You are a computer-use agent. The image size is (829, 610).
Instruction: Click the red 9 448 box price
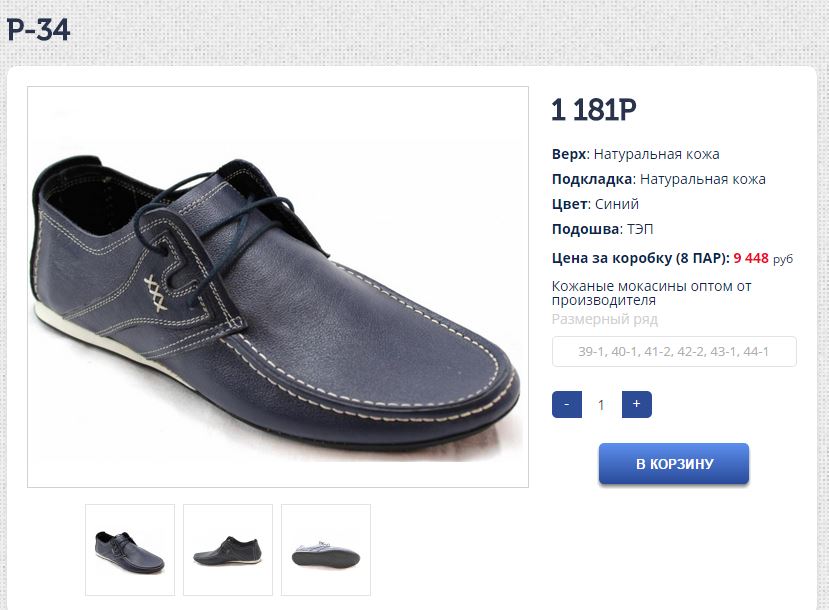[x=751, y=258]
